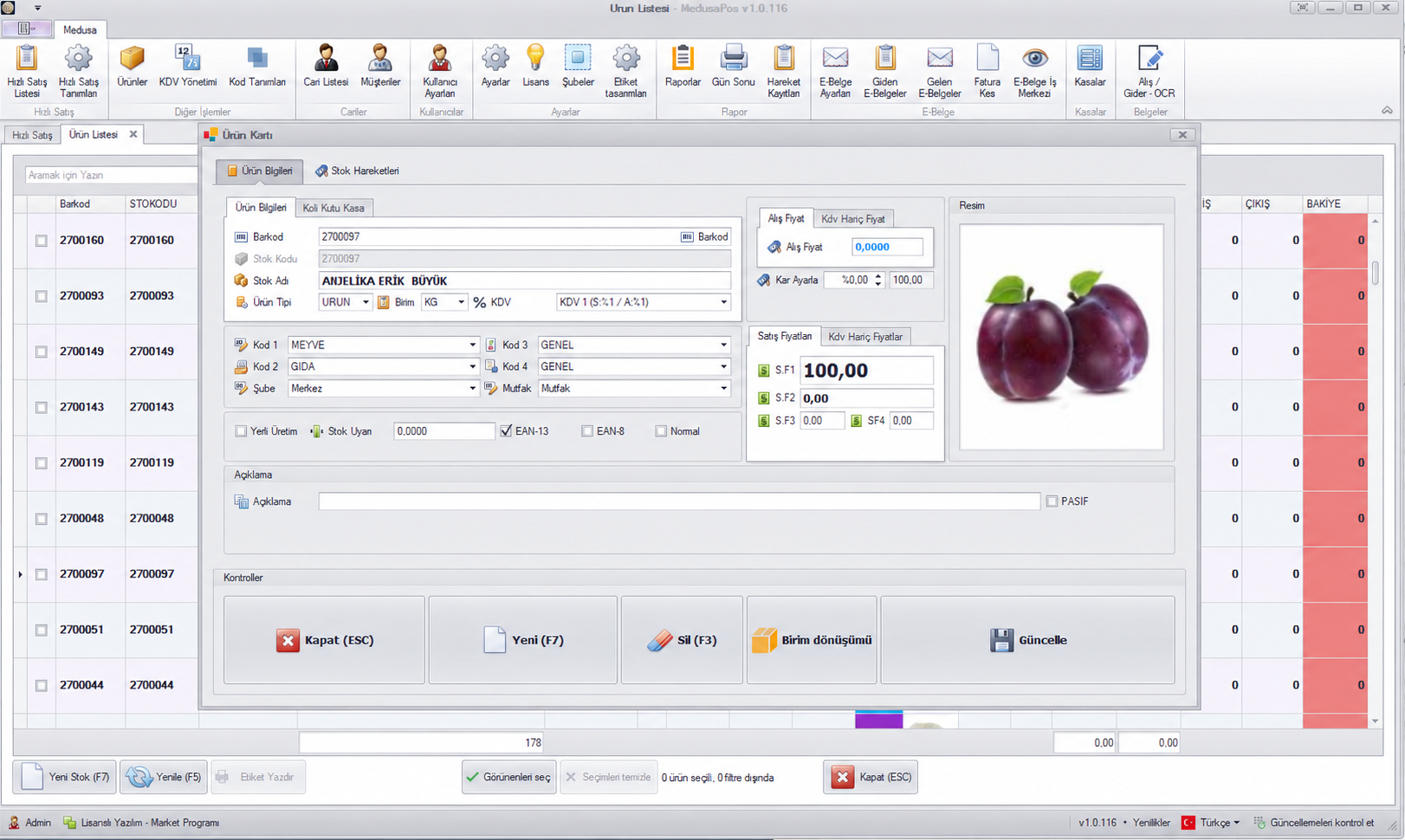This screenshot has width=1405, height=840.
Task: Click the Birim dönüşümü button
Action: click(812, 640)
